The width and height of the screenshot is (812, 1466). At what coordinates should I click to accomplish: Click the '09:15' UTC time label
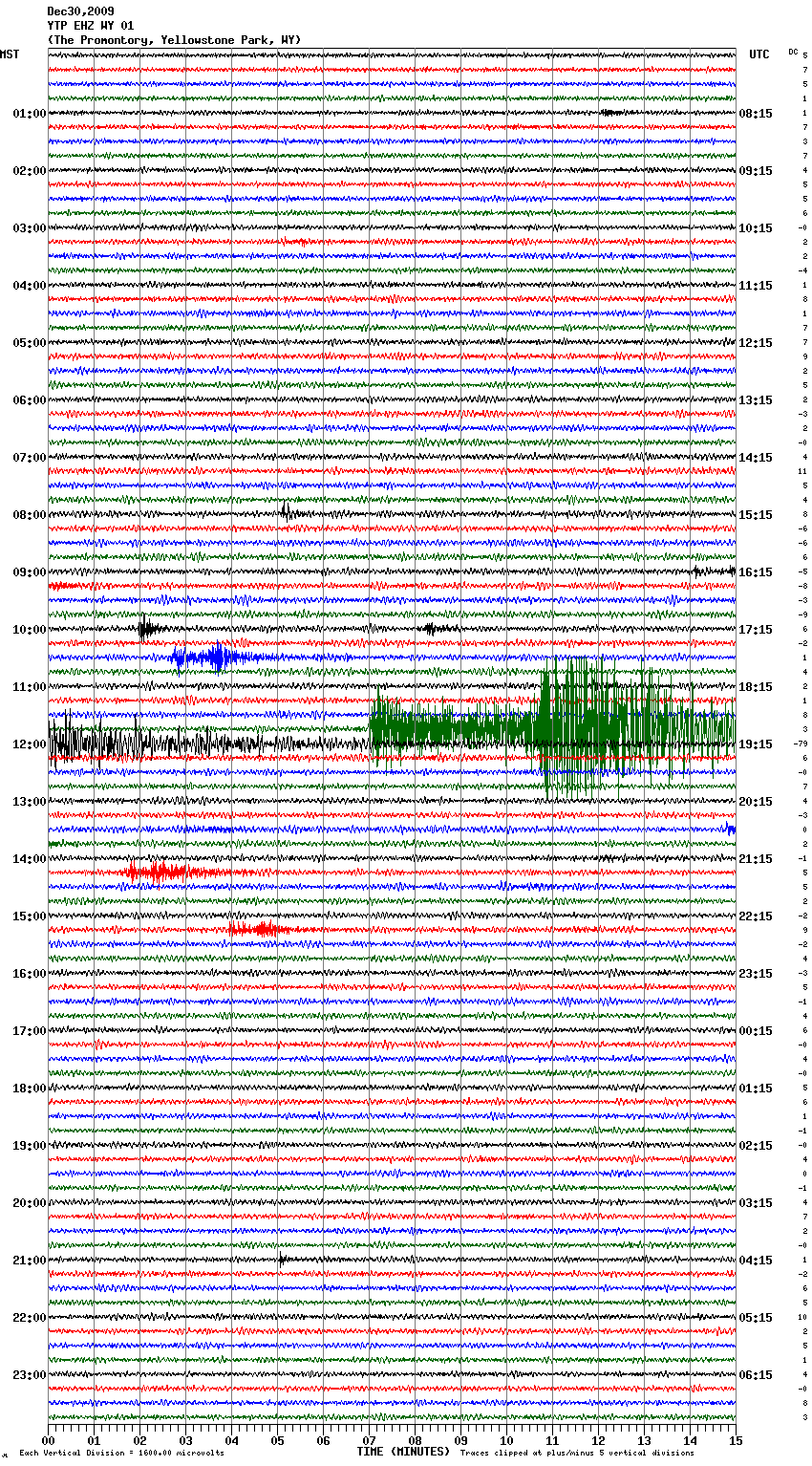coord(756,171)
